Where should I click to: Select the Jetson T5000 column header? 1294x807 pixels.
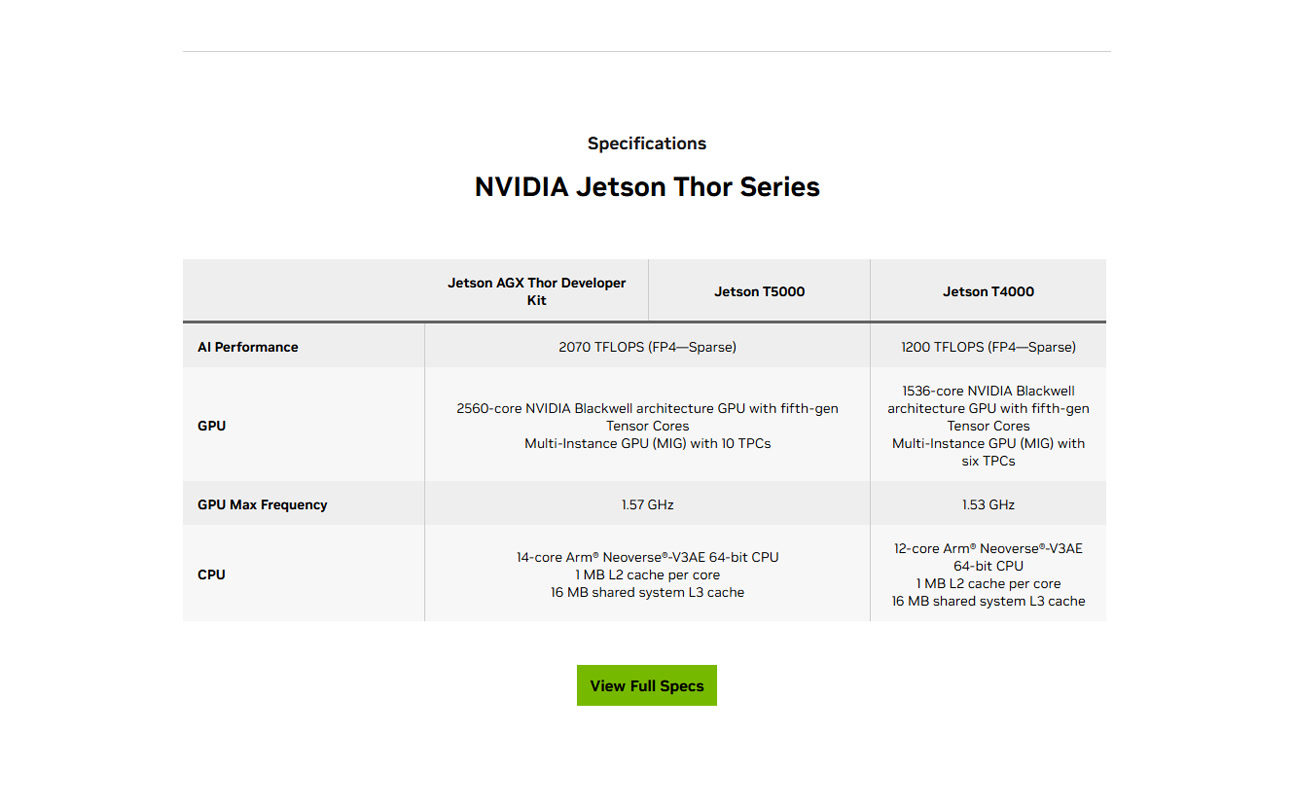point(759,291)
